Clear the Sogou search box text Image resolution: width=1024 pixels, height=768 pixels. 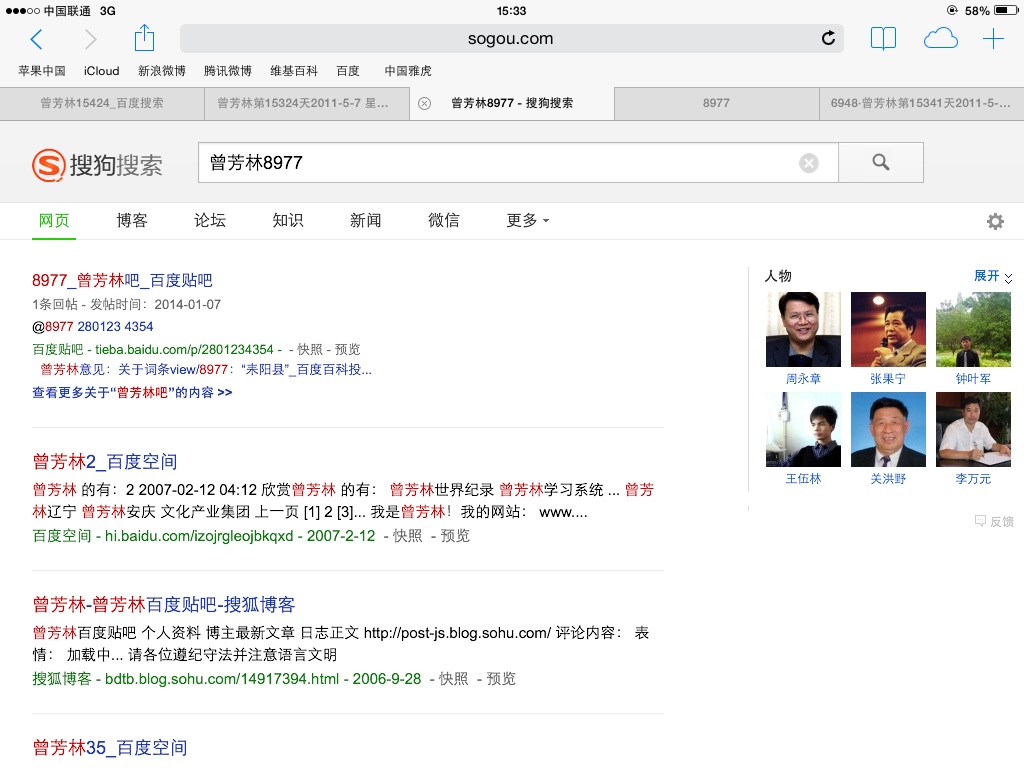click(x=808, y=163)
